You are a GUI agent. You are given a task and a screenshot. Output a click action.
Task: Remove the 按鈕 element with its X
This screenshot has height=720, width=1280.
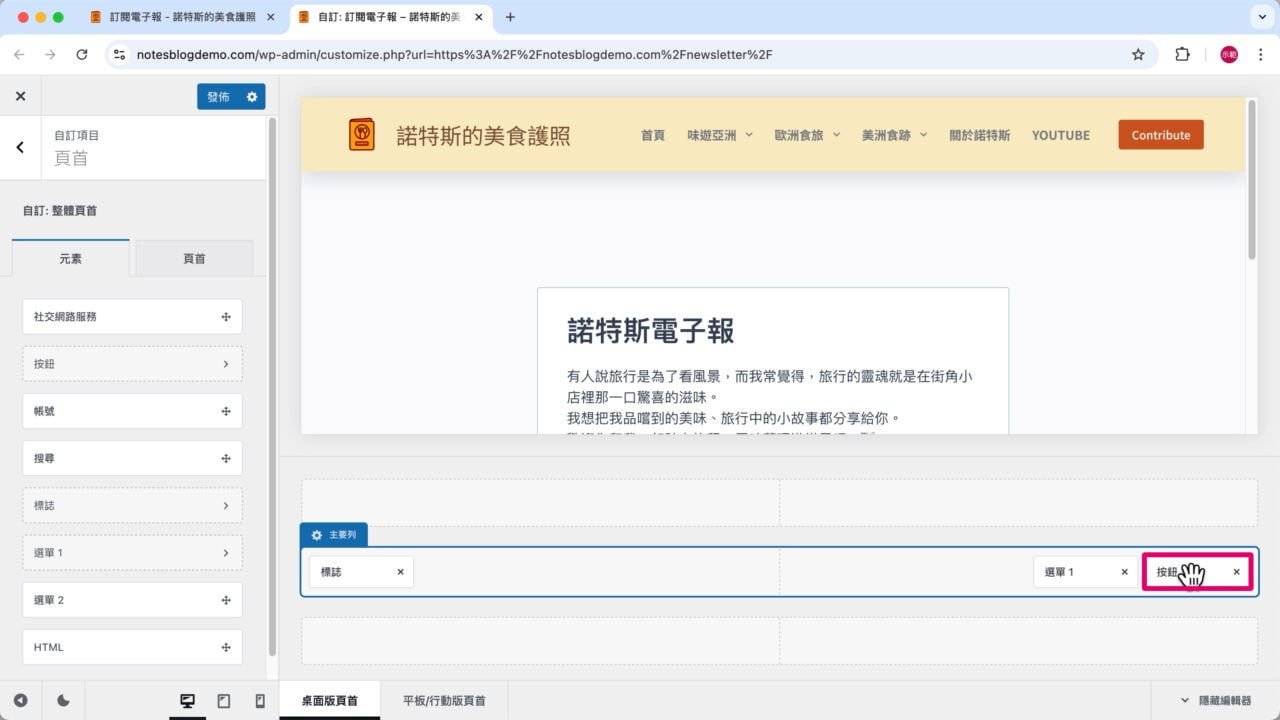pyautogui.click(x=1236, y=571)
